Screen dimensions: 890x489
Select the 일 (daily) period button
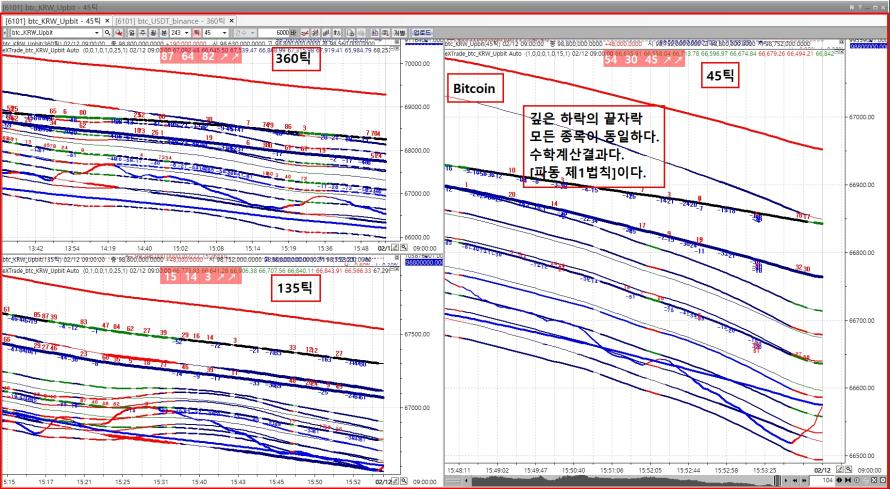click(131, 33)
